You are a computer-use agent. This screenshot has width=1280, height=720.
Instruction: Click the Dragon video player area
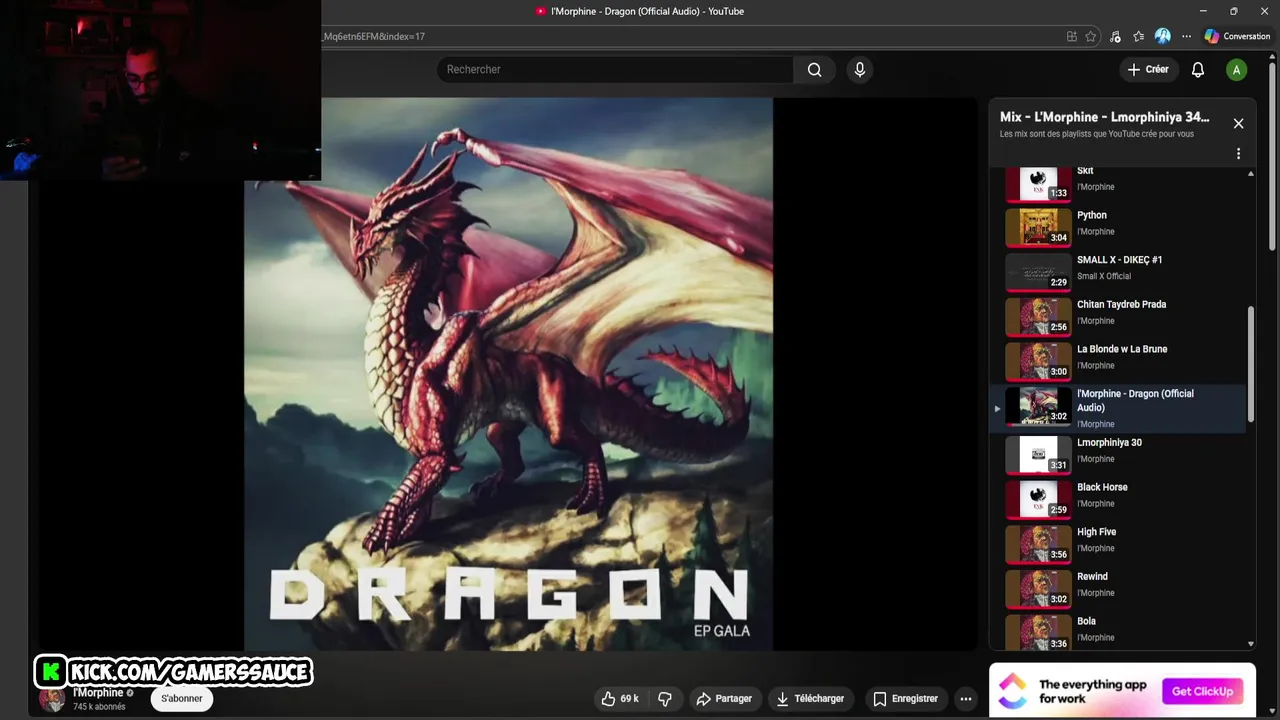pos(508,374)
